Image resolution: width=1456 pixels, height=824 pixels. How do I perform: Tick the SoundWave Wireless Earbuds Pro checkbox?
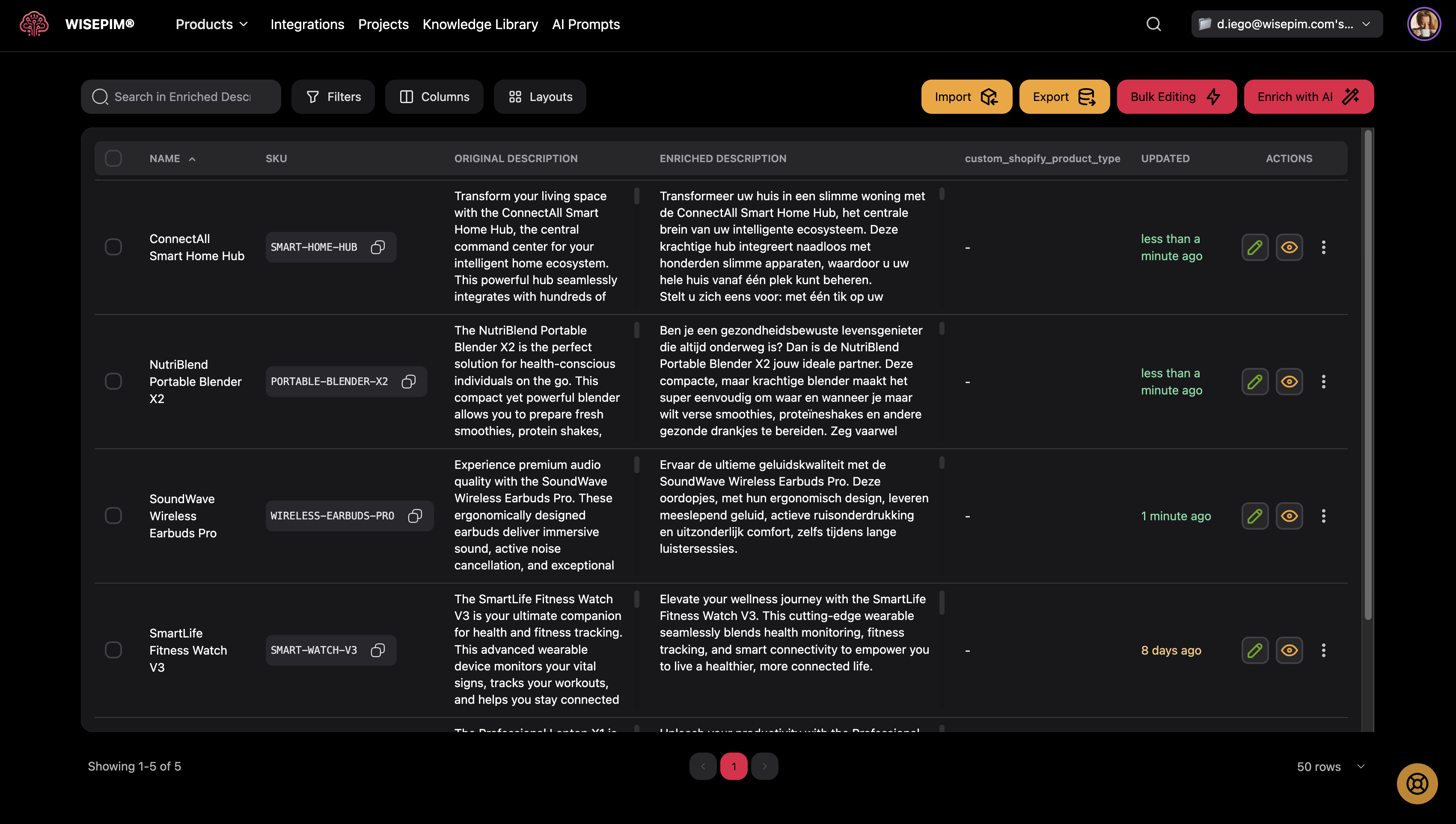click(113, 516)
